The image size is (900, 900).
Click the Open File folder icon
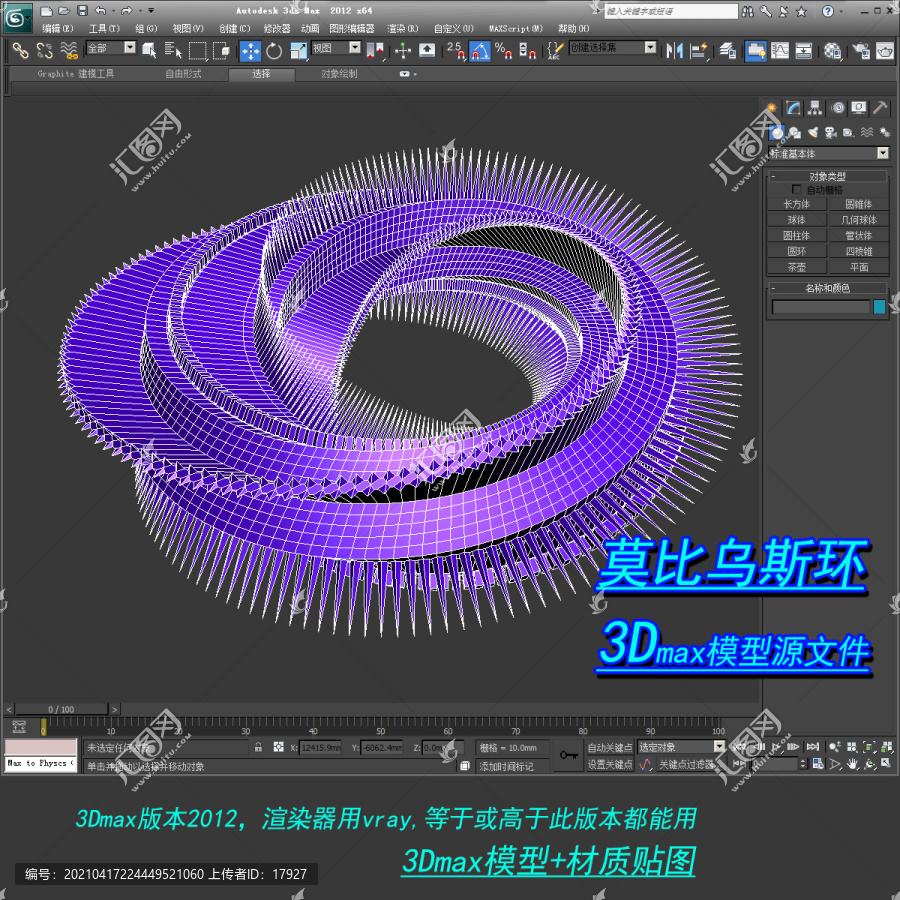click(64, 11)
